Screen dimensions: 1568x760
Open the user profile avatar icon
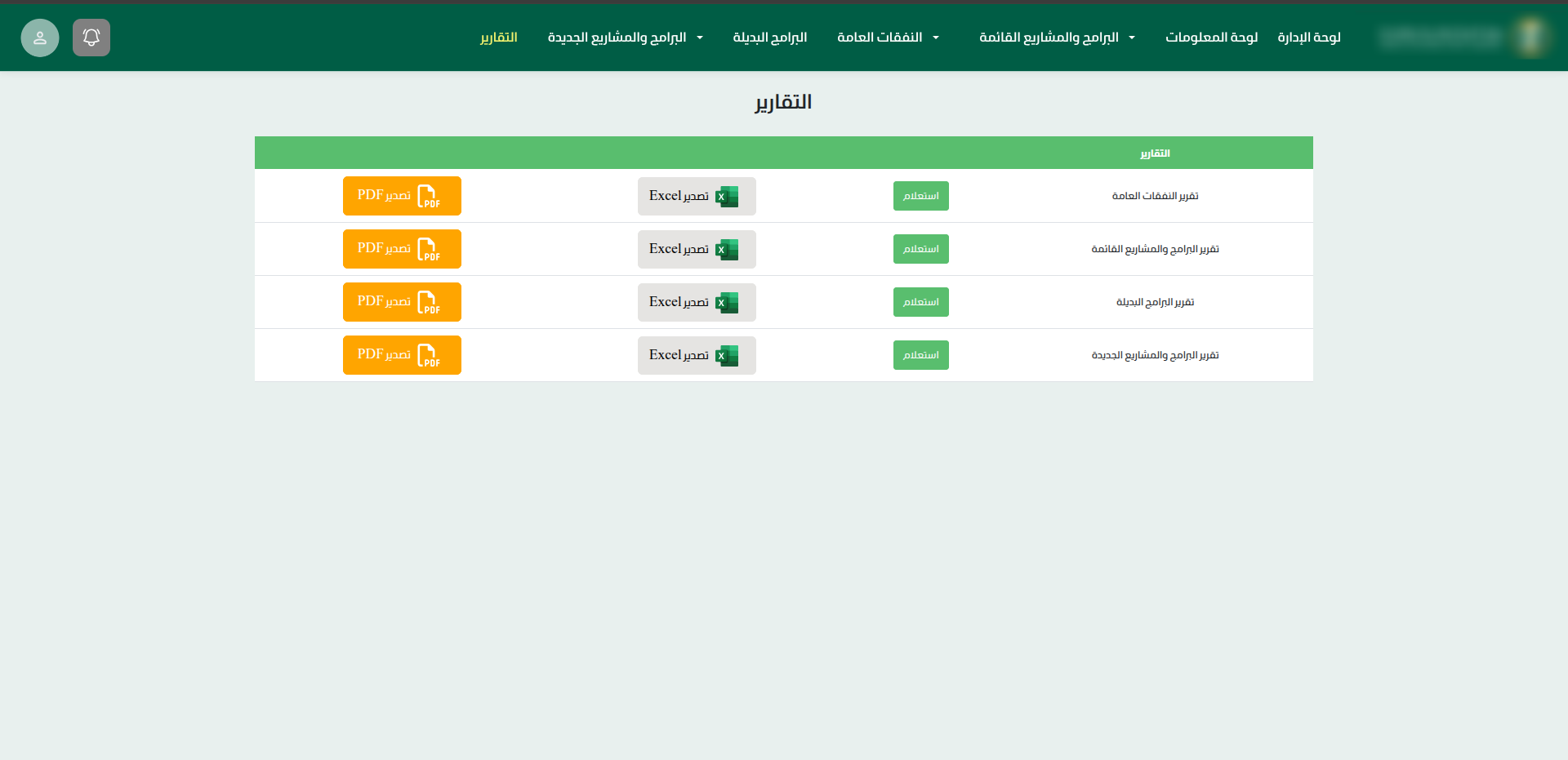(x=40, y=38)
